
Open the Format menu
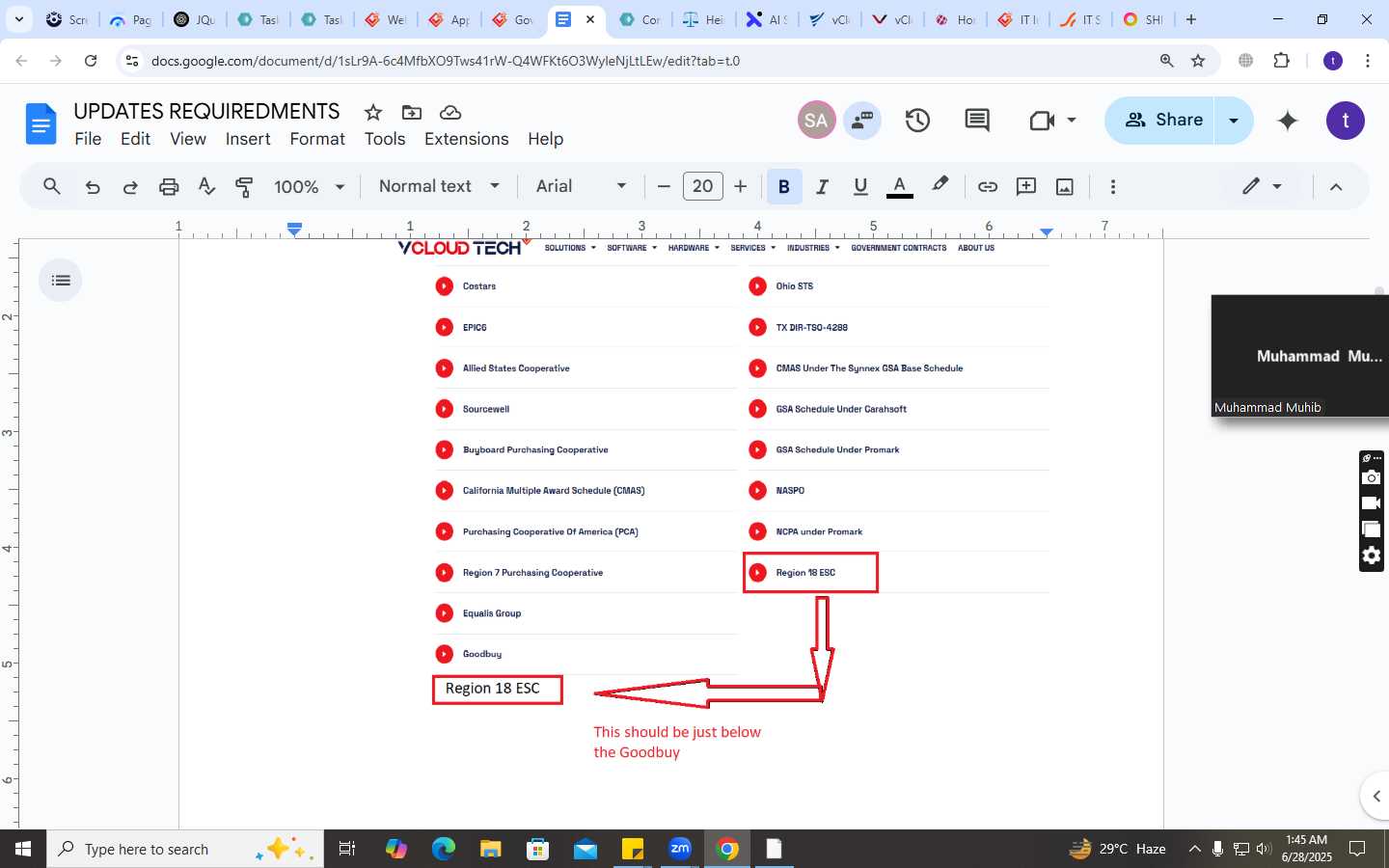tap(317, 139)
